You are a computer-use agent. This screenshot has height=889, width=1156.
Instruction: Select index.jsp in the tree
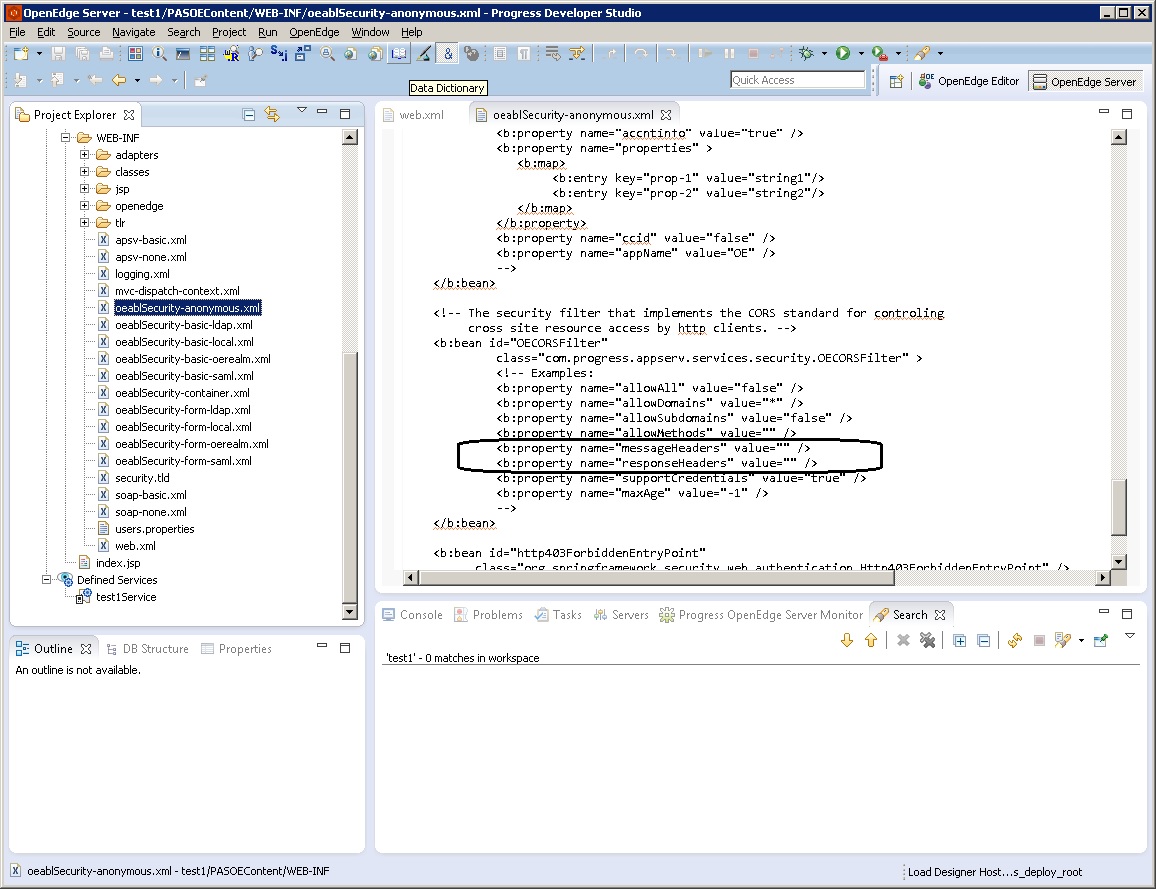click(x=118, y=562)
